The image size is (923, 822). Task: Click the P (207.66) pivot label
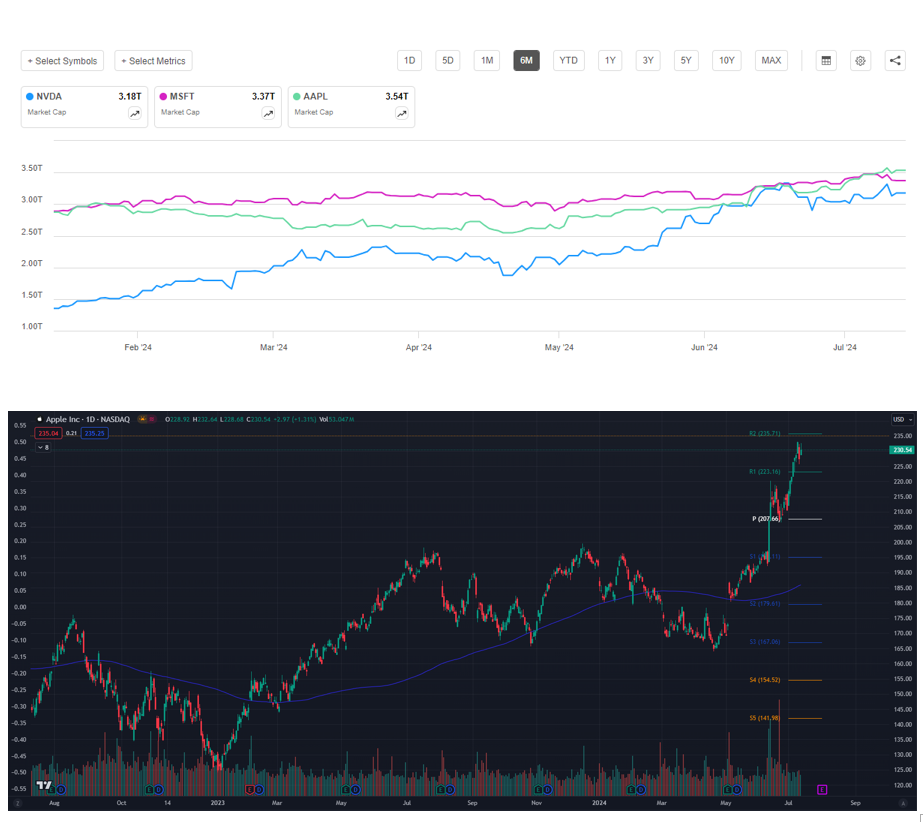click(x=766, y=519)
